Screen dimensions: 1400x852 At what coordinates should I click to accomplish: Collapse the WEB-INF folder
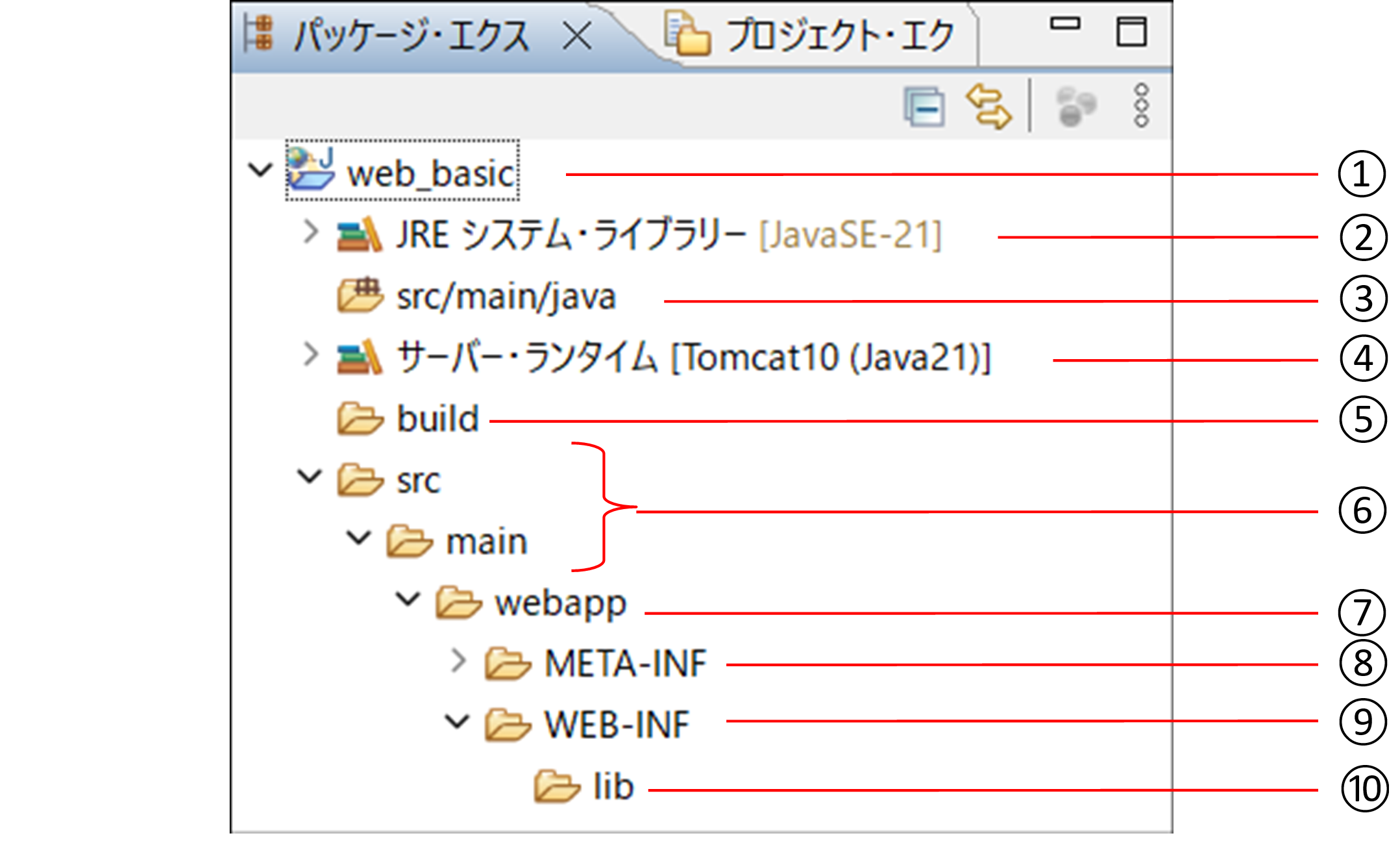(457, 721)
